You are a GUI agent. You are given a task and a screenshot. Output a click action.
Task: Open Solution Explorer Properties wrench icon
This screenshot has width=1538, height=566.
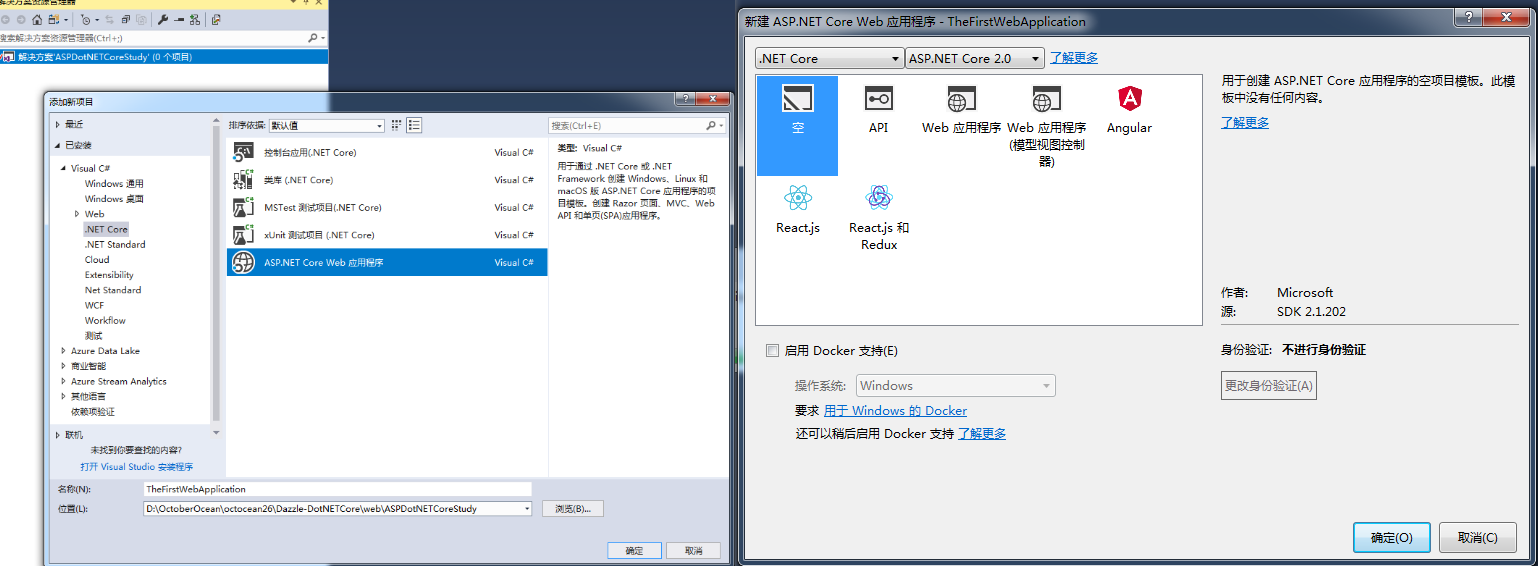coord(163,19)
